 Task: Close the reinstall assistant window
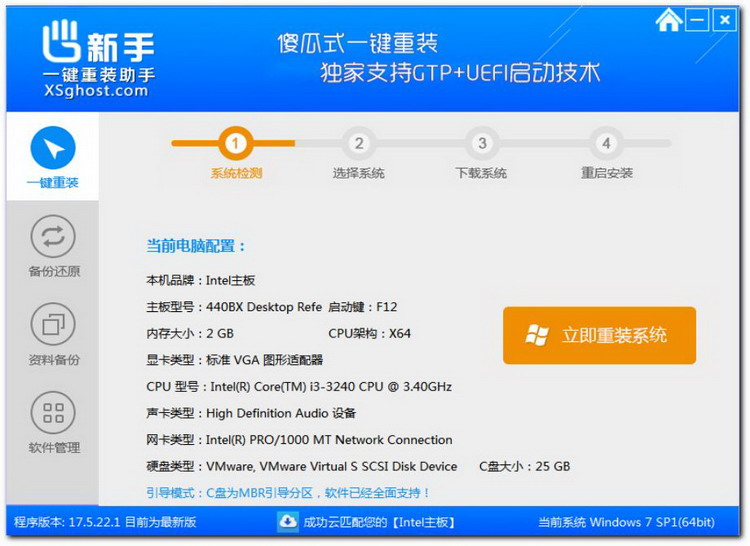(x=724, y=20)
